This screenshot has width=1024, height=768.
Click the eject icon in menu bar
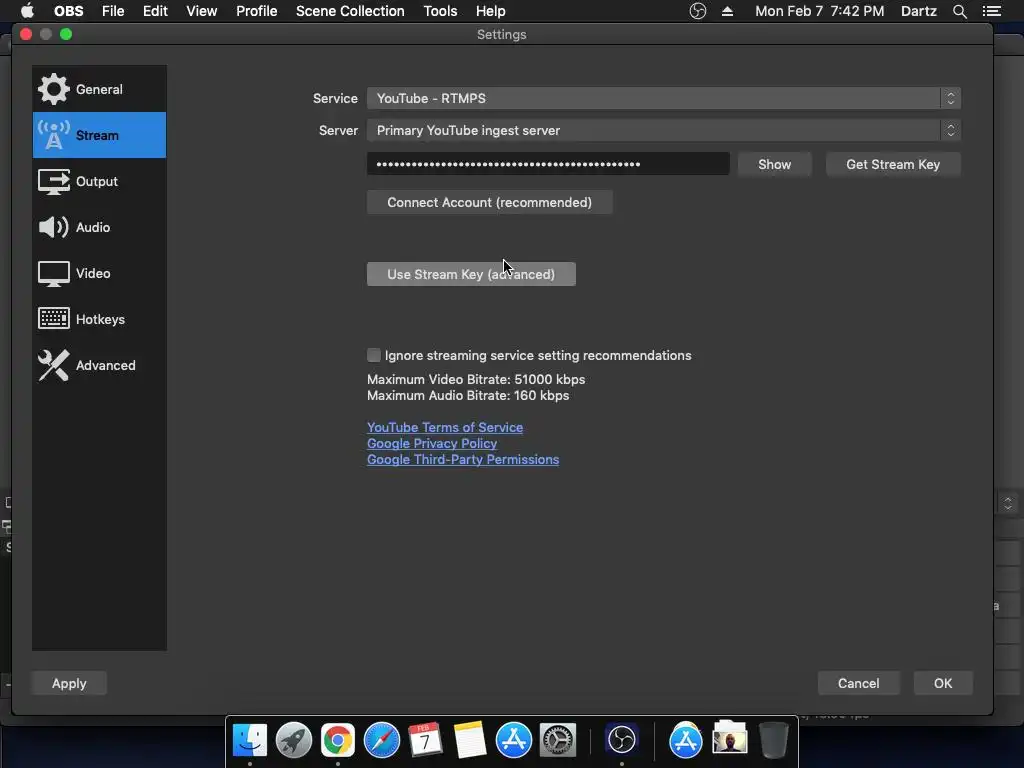728,11
